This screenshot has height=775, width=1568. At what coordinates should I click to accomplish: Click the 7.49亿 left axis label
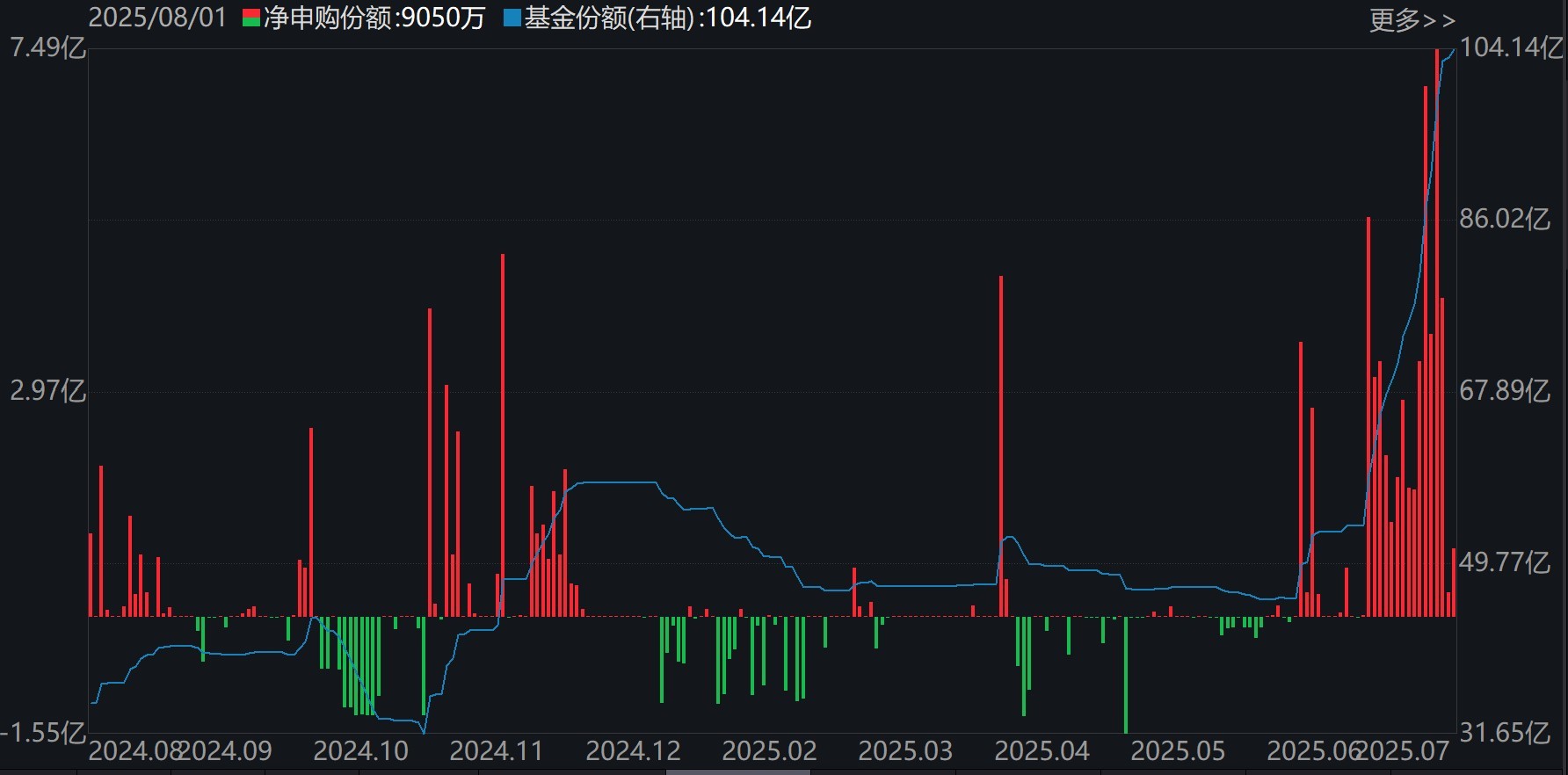(x=47, y=47)
